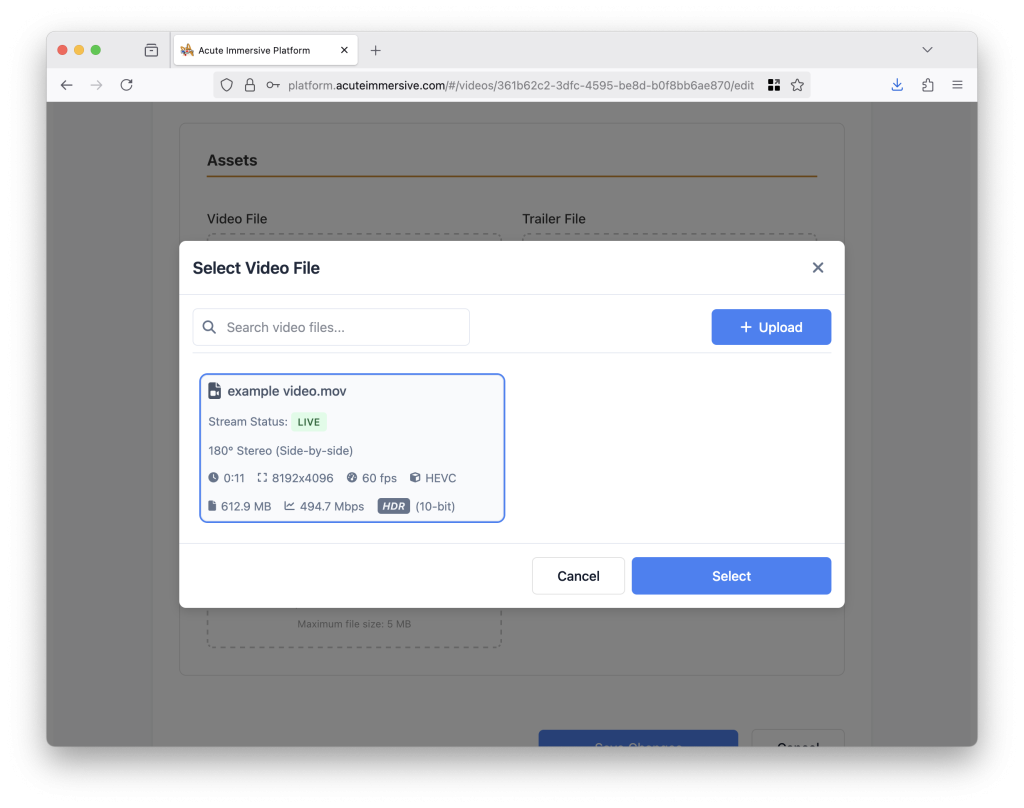The width and height of the screenshot is (1024, 808).
Task: Go back with the browser back arrow
Action: [x=67, y=85]
